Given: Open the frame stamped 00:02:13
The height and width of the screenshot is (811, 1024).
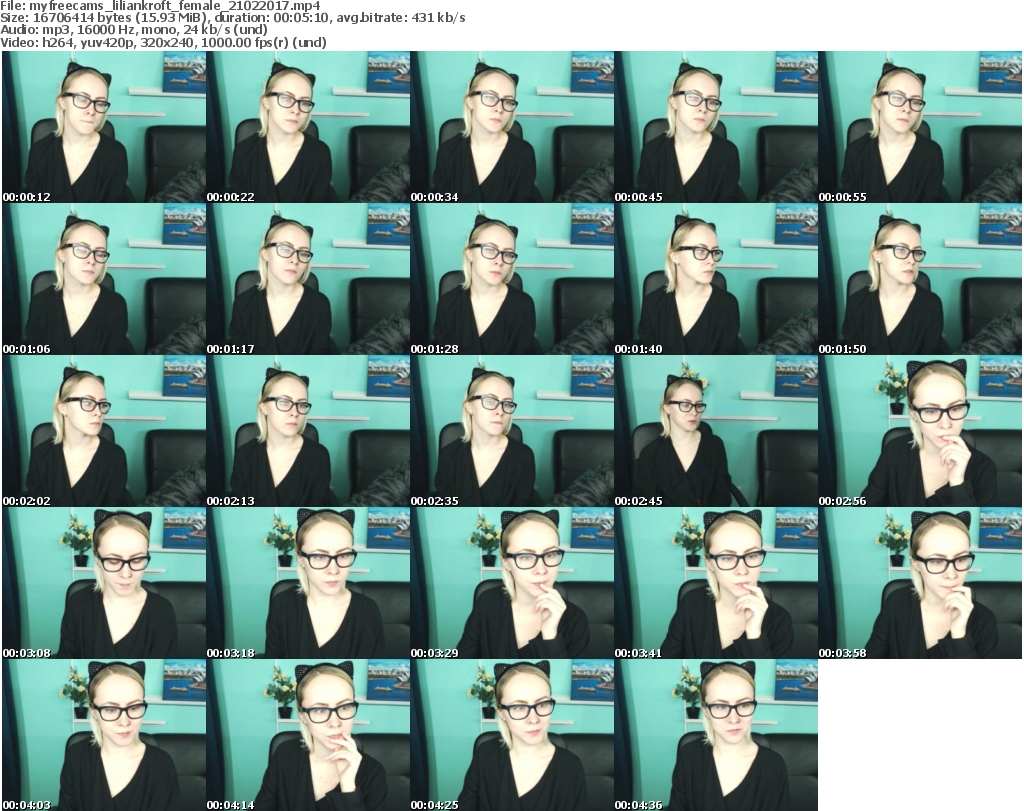Looking at the screenshot, I should (308, 431).
